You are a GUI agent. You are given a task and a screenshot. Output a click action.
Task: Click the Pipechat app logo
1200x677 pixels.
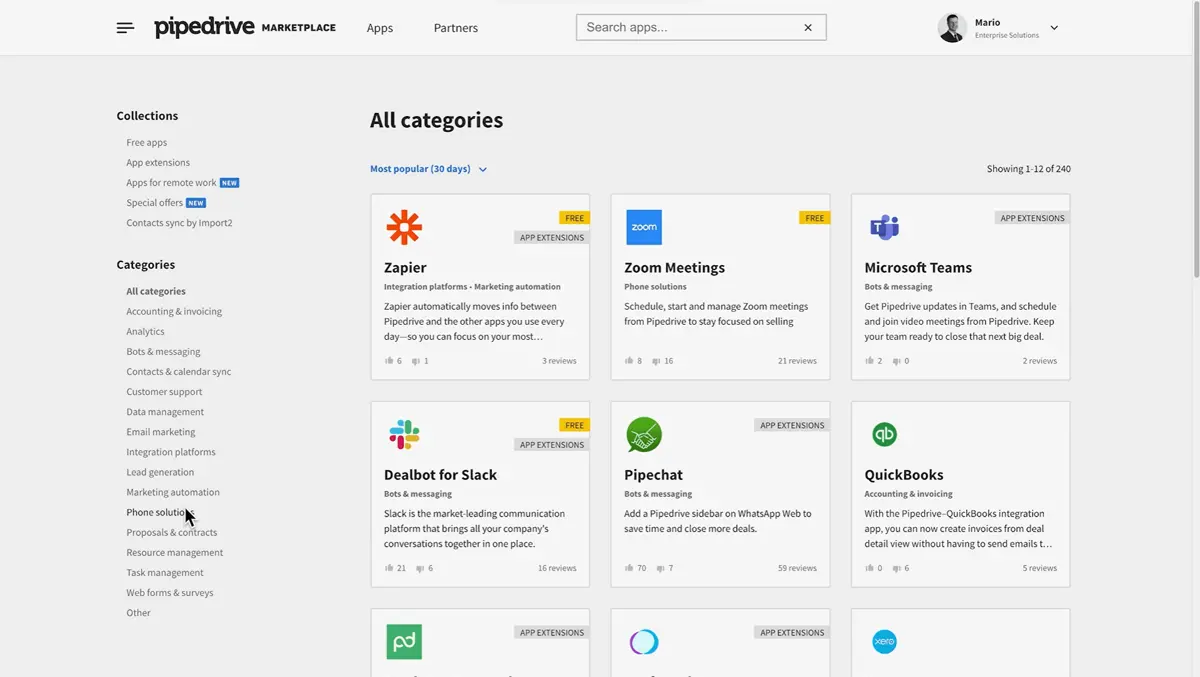click(644, 435)
